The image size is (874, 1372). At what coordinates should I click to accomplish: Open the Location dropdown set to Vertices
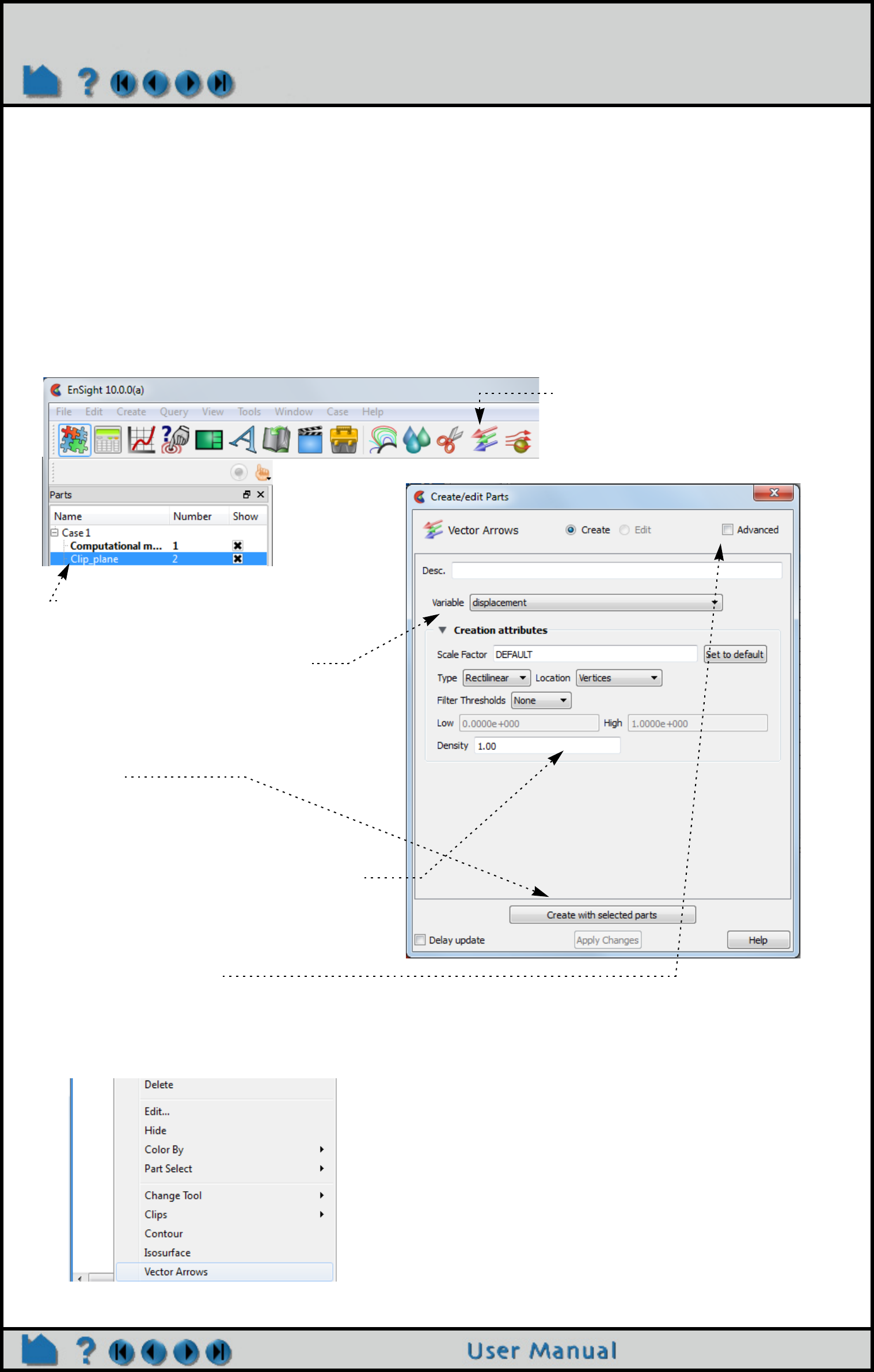(x=619, y=678)
